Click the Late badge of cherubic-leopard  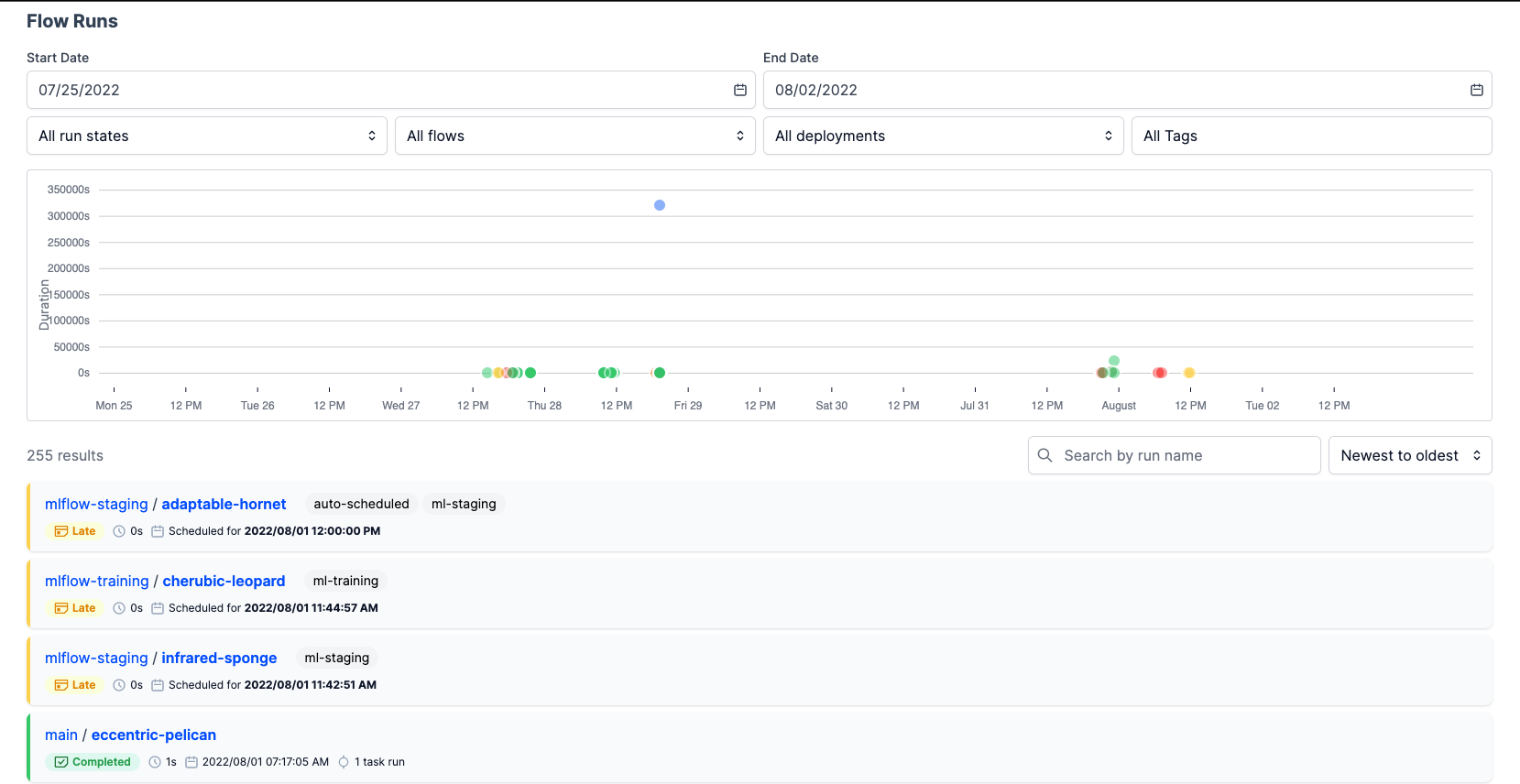[x=74, y=608]
